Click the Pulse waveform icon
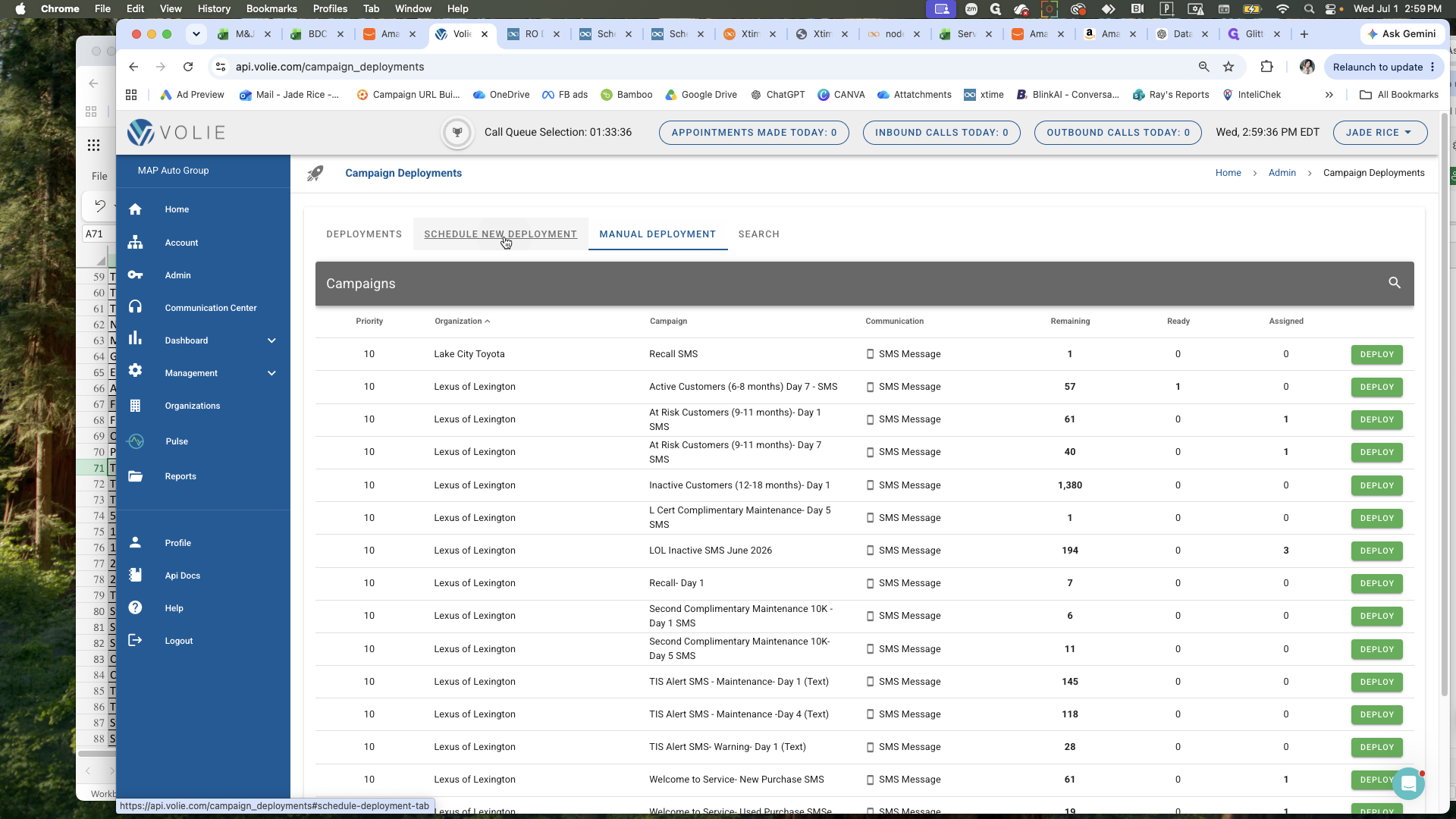This screenshot has height=819, width=1456. [135, 441]
